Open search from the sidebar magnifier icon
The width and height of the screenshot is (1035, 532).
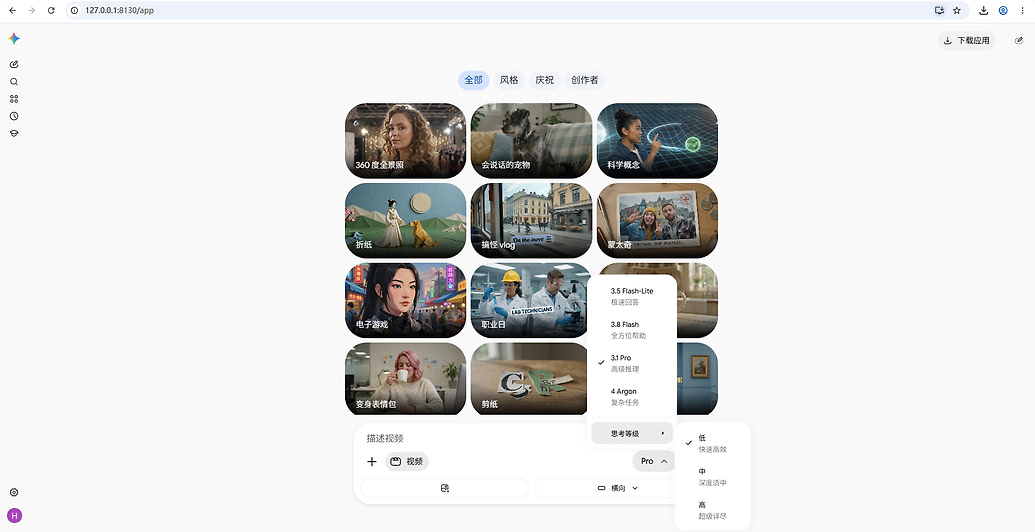pyautogui.click(x=14, y=82)
